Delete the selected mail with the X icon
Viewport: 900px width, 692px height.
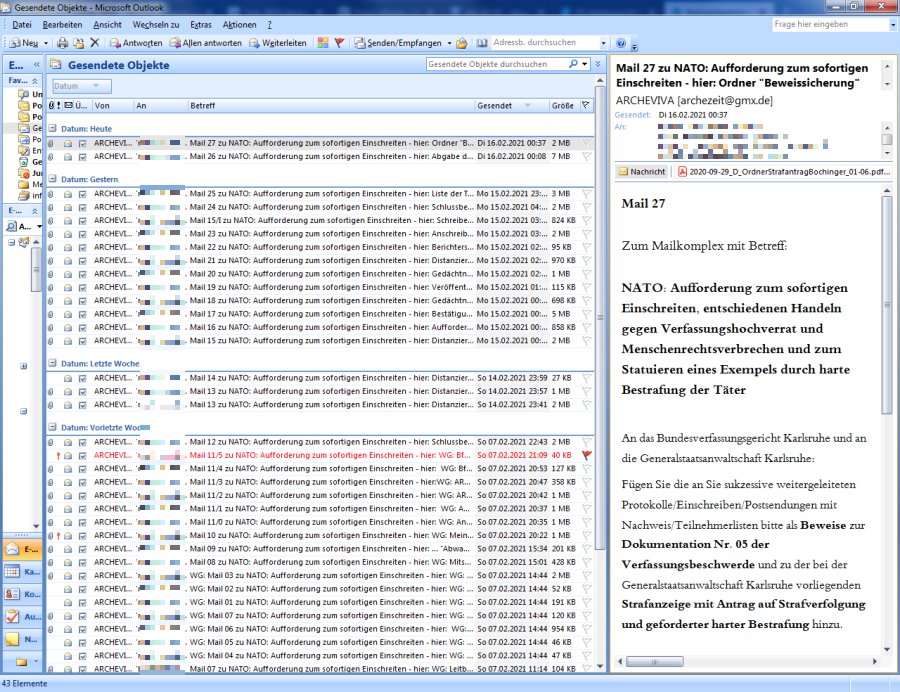coord(95,42)
